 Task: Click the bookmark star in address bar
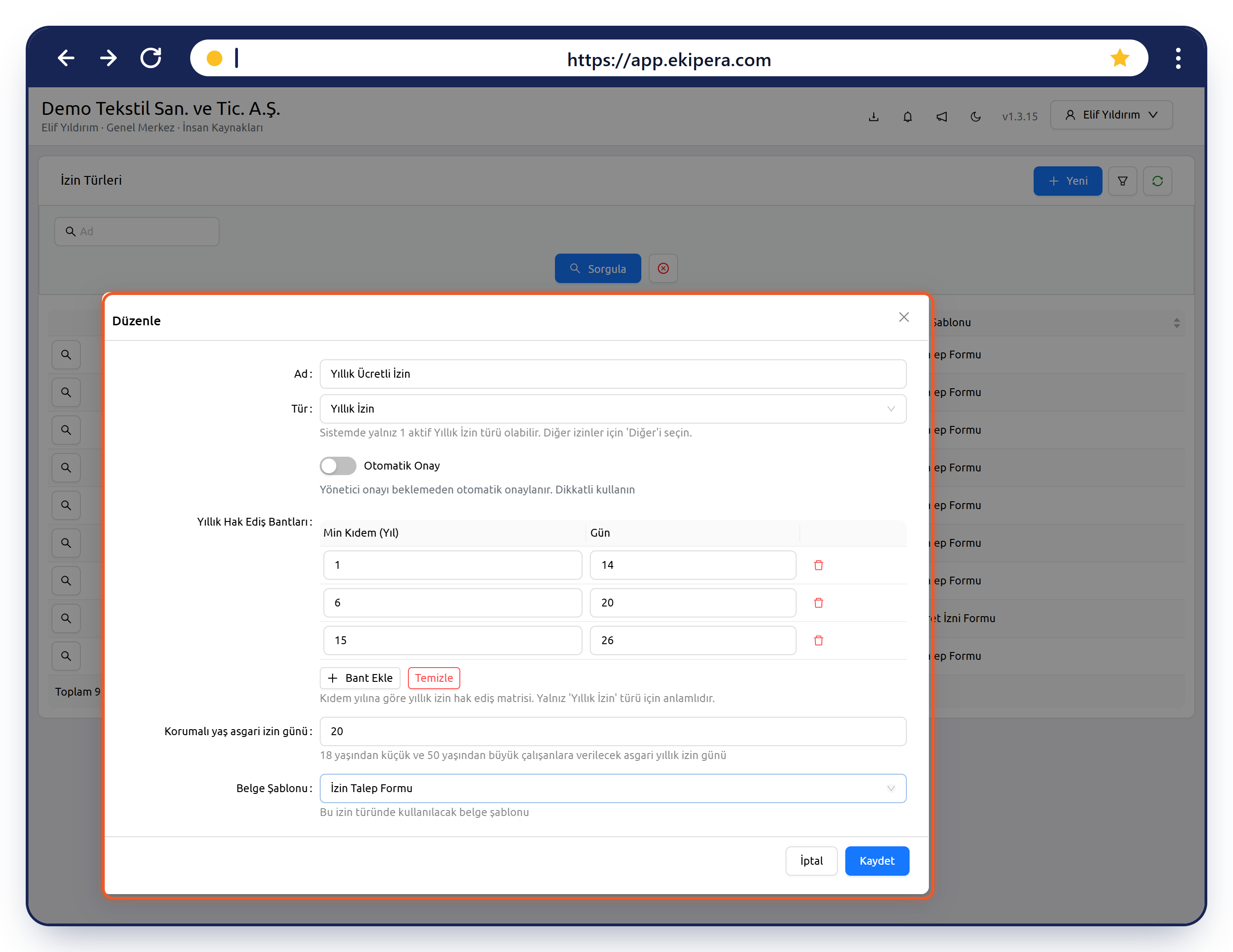coord(1119,58)
